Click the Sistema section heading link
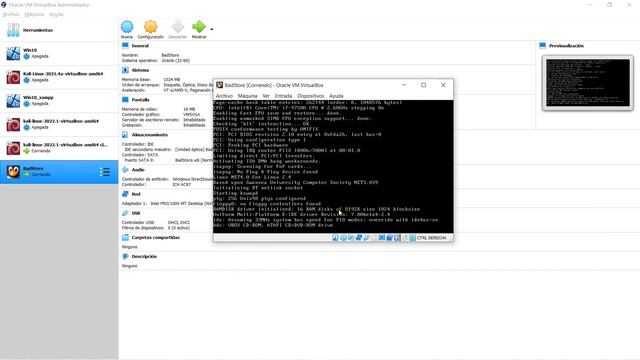640x360 pixels. tap(140, 70)
